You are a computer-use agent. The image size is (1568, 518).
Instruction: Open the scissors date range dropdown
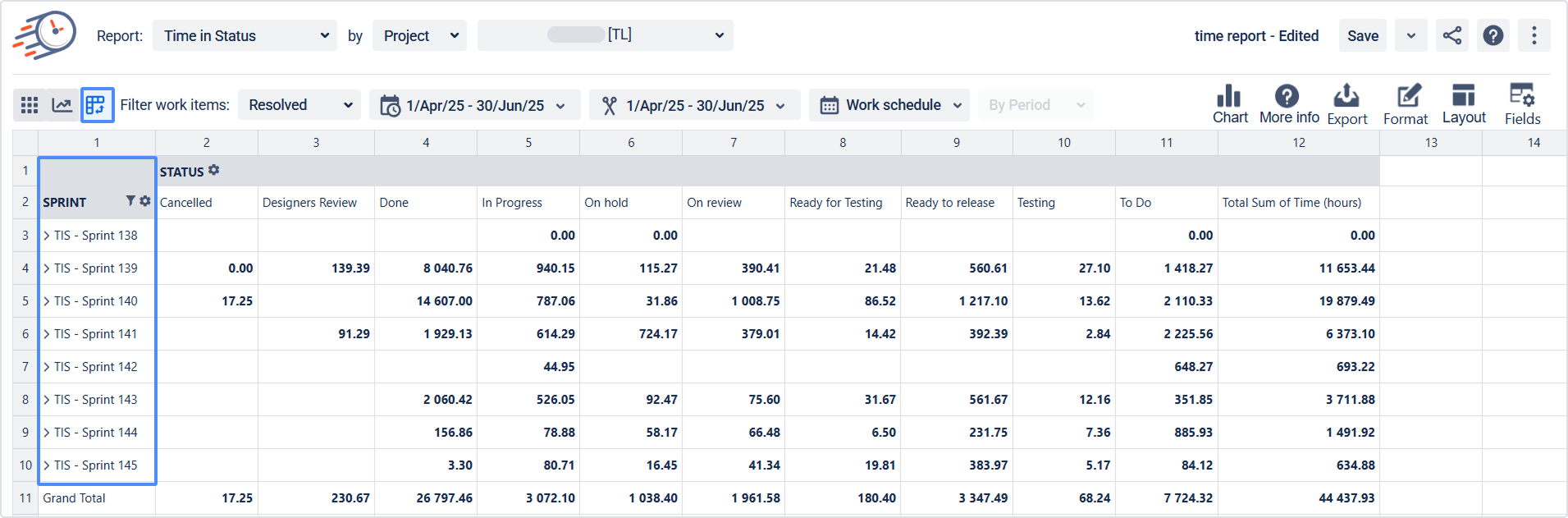click(x=694, y=105)
